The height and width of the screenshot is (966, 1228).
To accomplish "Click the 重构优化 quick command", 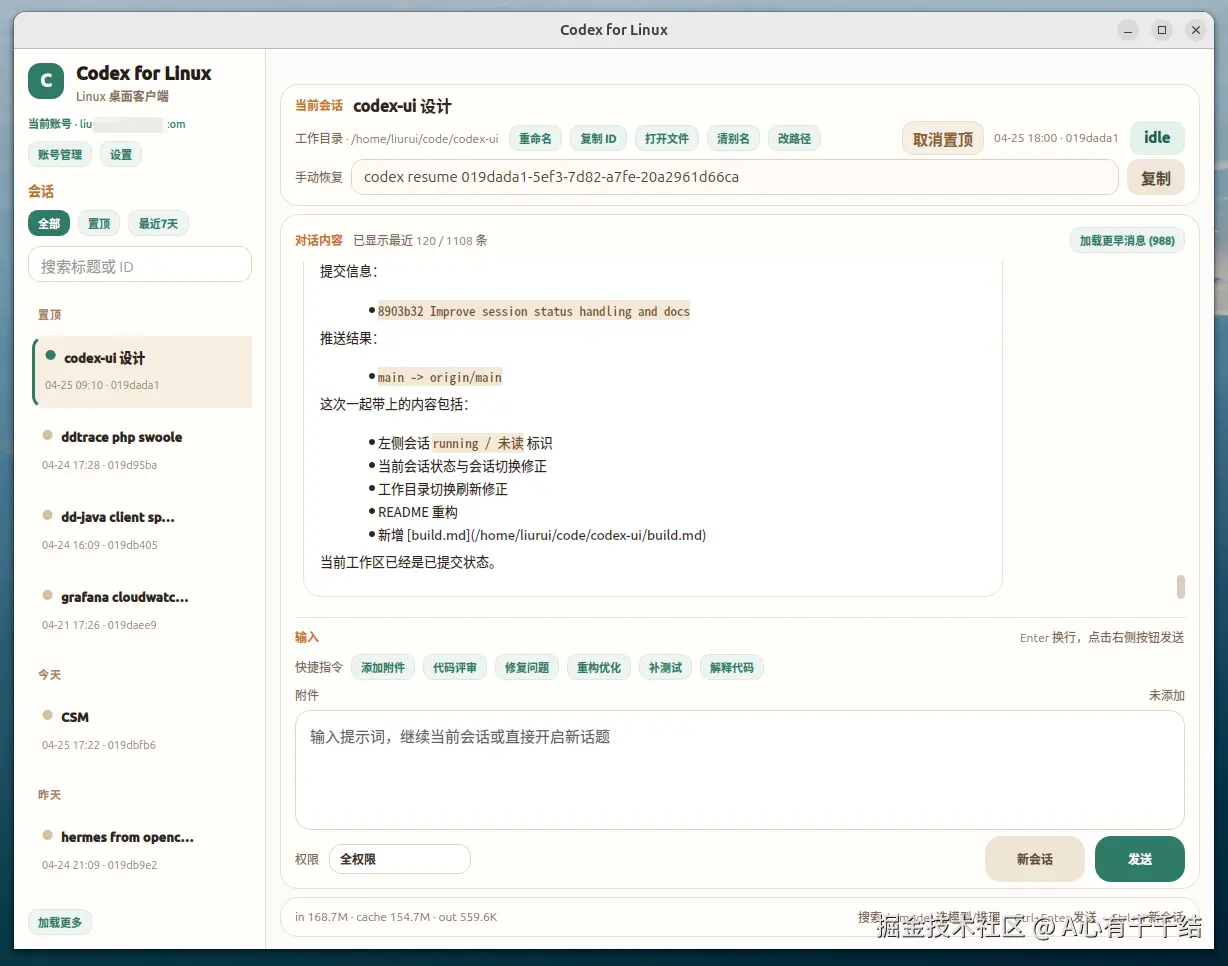I will coord(599,667).
